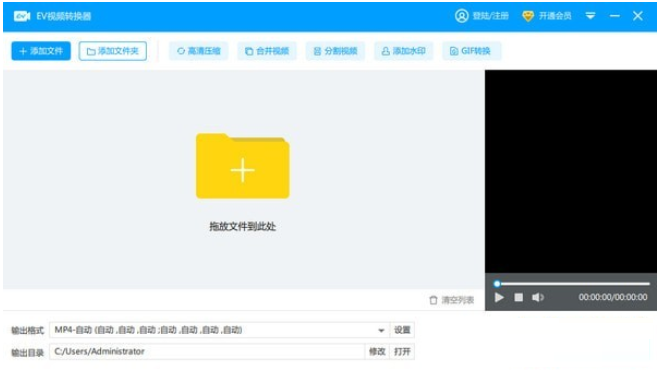Click the 开通会员 membership diamond icon
Image resolution: width=659 pixels, height=388 pixels.
(528, 16)
